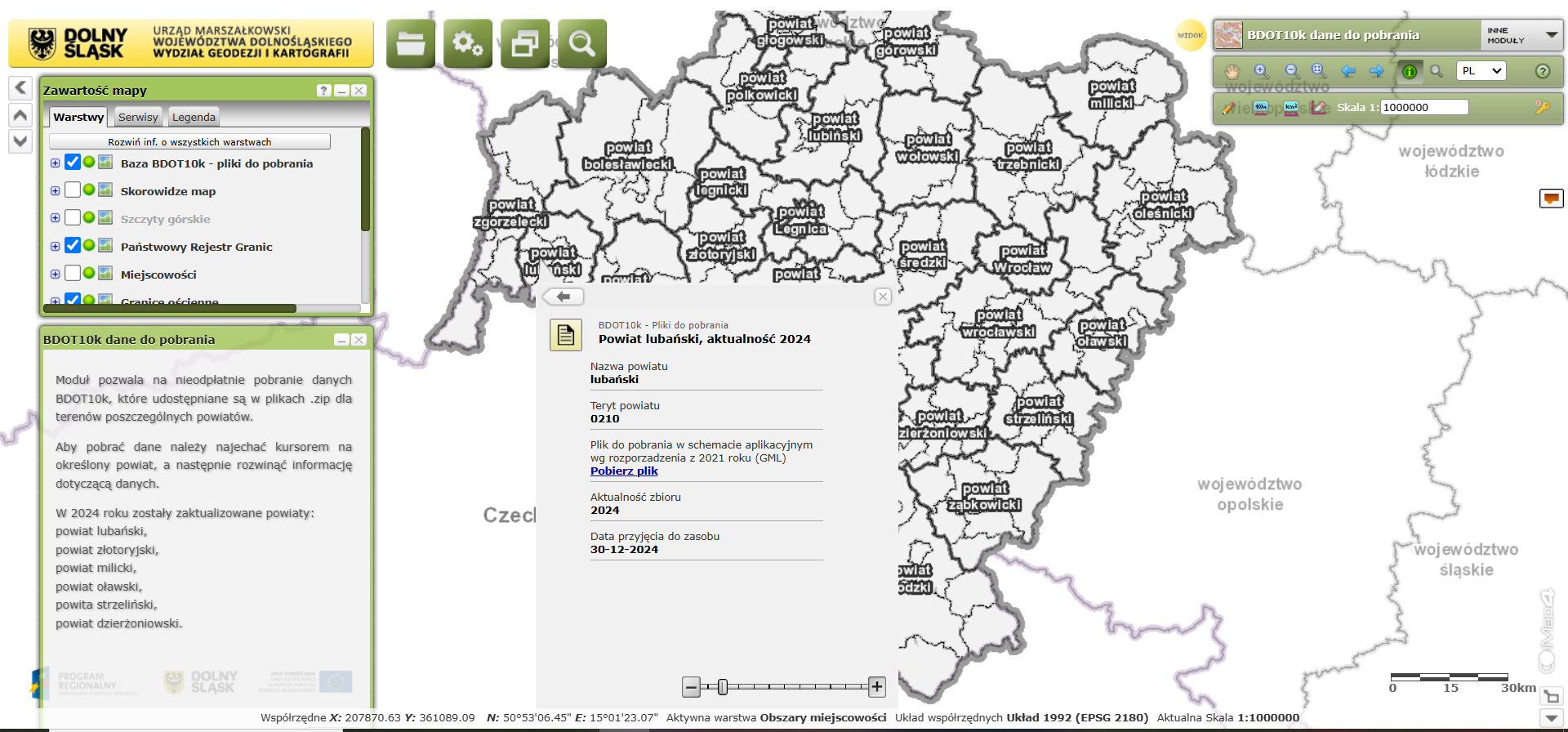
Task: Select the pan hand tool
Action: pos(1232,71)
